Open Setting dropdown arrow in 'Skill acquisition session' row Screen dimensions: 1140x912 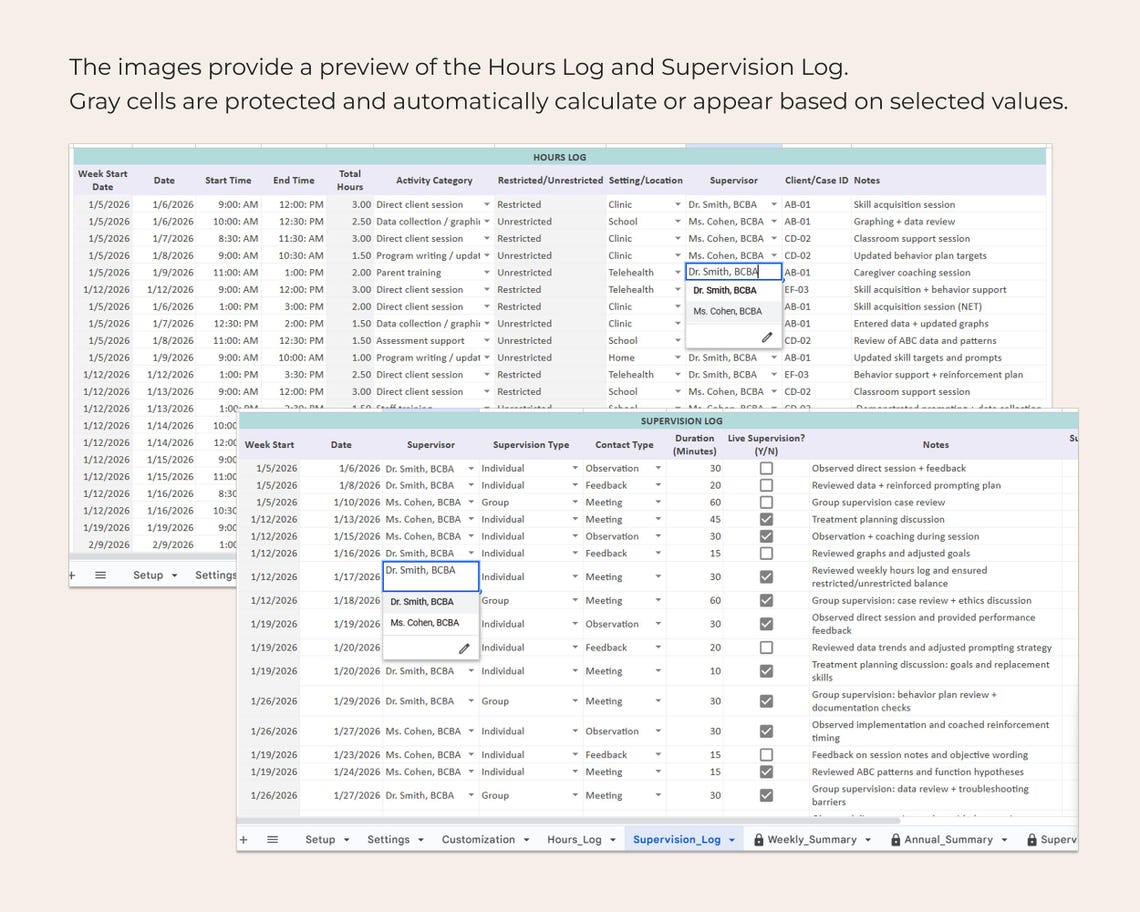pyautogui.click(x=678, y=204)
